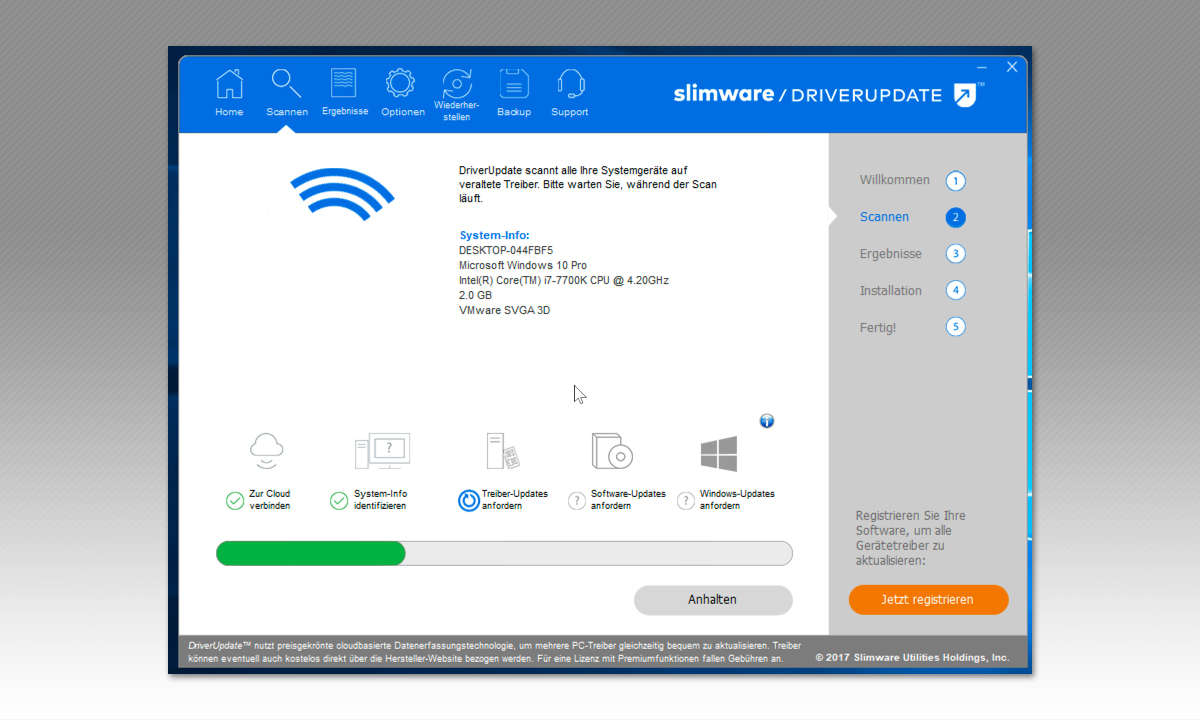
Task: Click Intel Core i7-7700K CPU line
Action: 564,280
